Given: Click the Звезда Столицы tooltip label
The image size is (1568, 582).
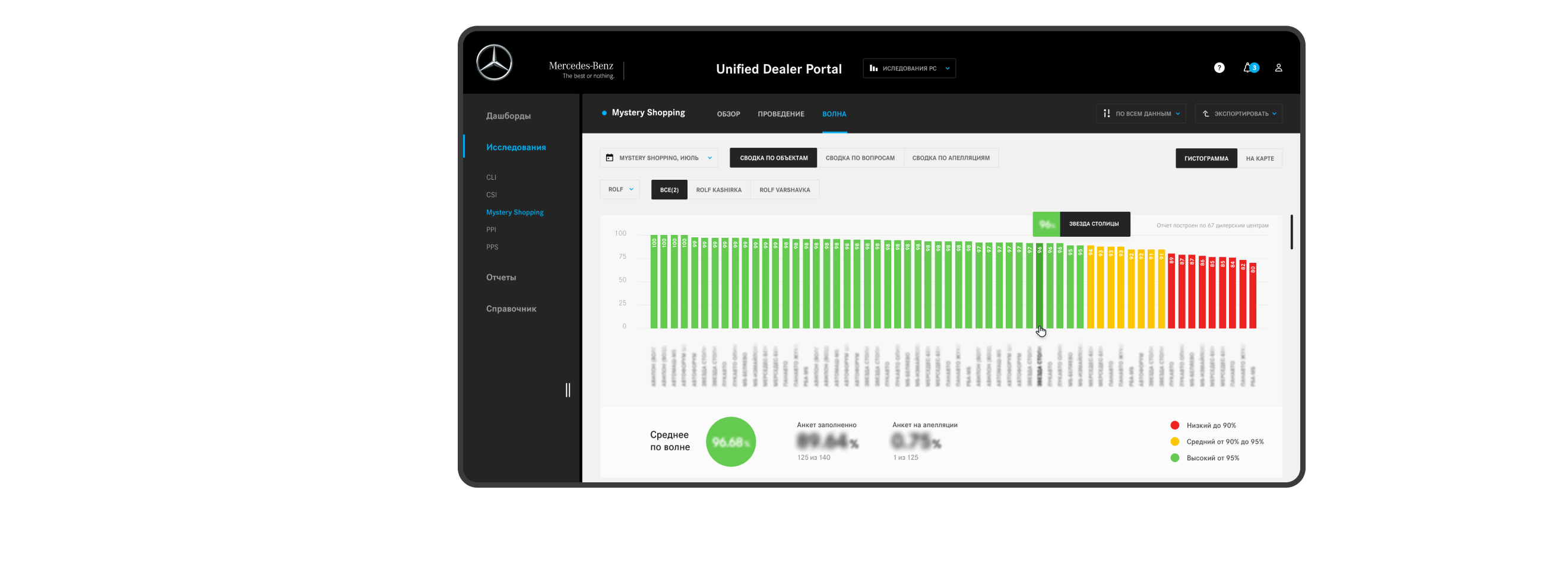Looking at the screenshot, I should tap(1093, 224).
